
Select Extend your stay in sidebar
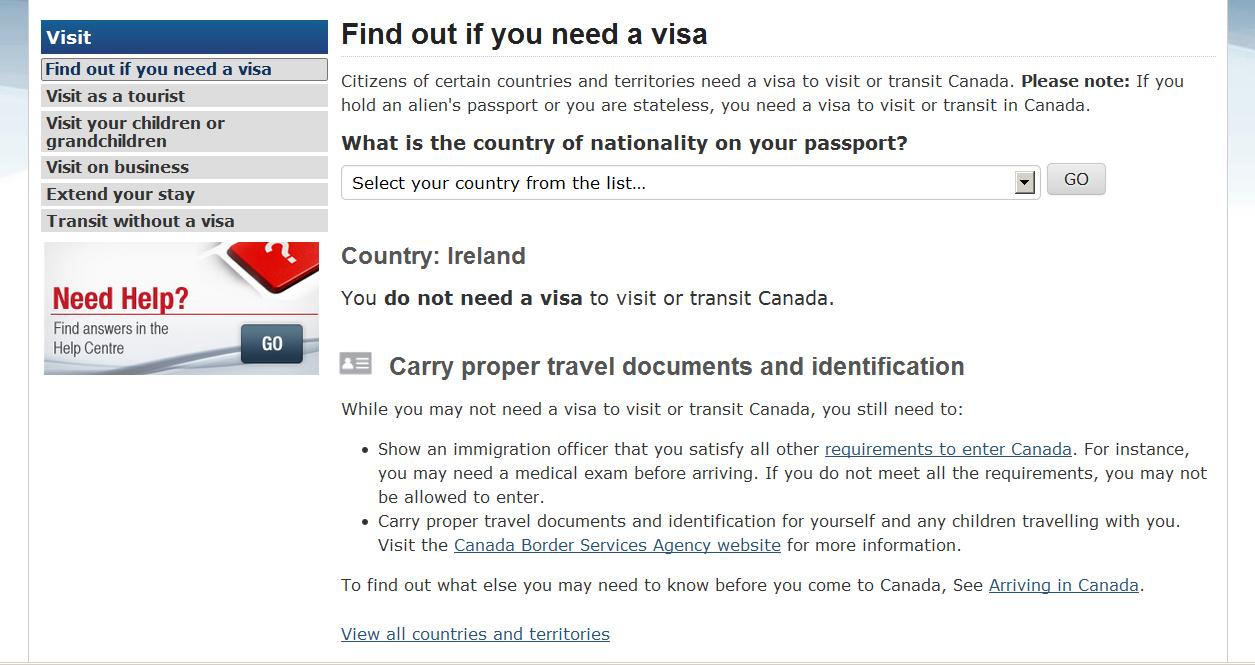click(185, 194)
